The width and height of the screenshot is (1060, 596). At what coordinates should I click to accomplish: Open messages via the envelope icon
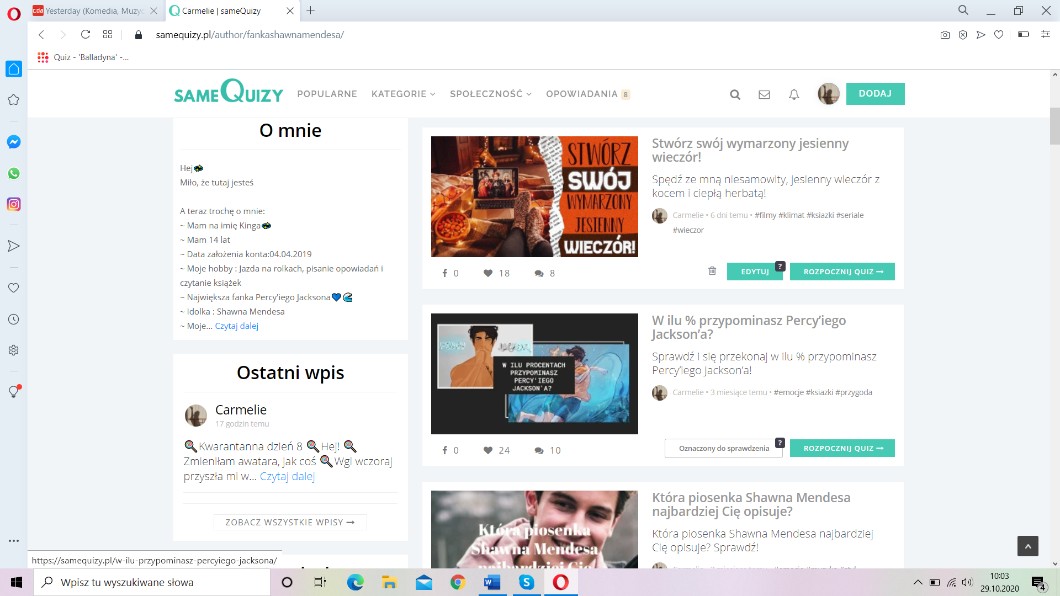(764, 95)
